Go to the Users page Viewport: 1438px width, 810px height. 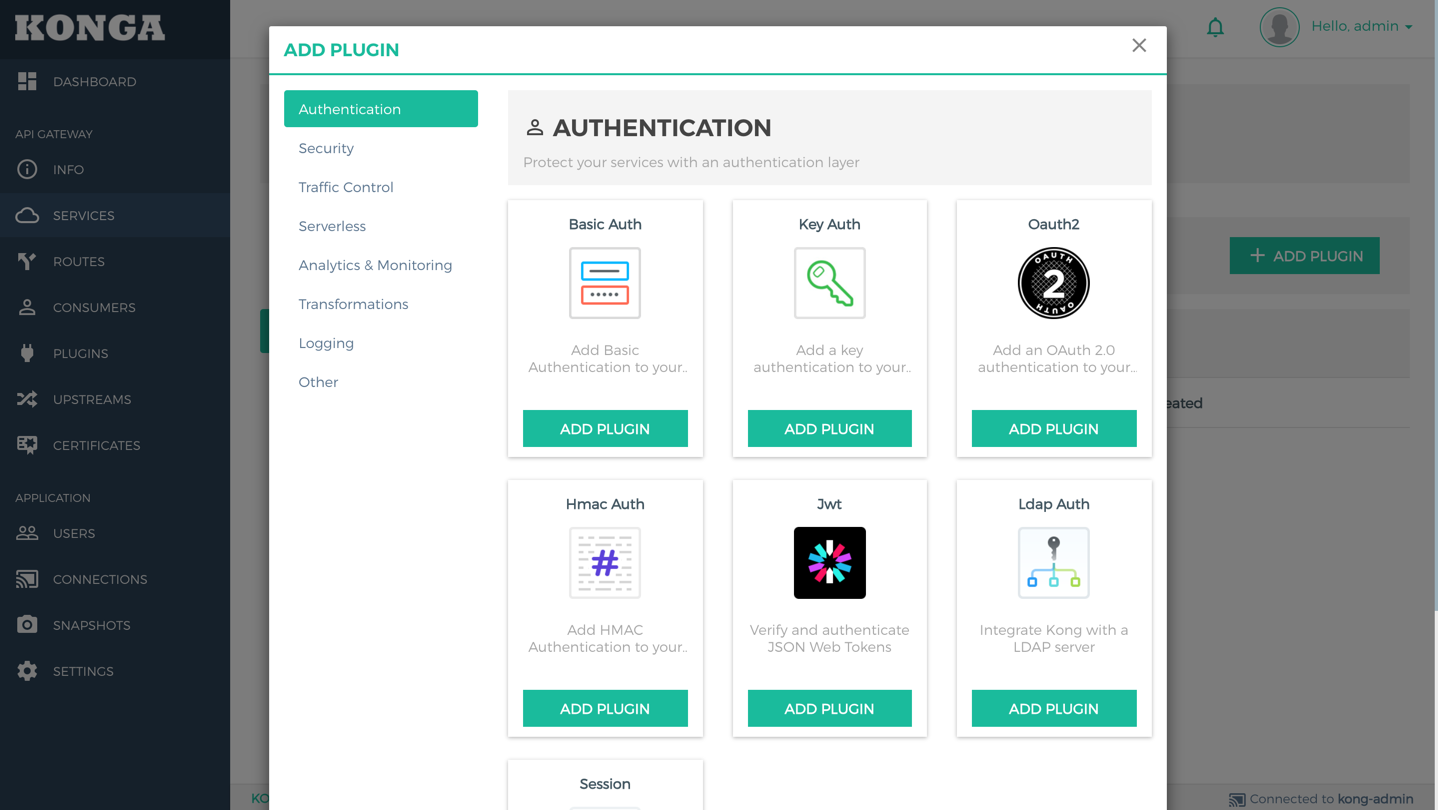click(115, 534)
